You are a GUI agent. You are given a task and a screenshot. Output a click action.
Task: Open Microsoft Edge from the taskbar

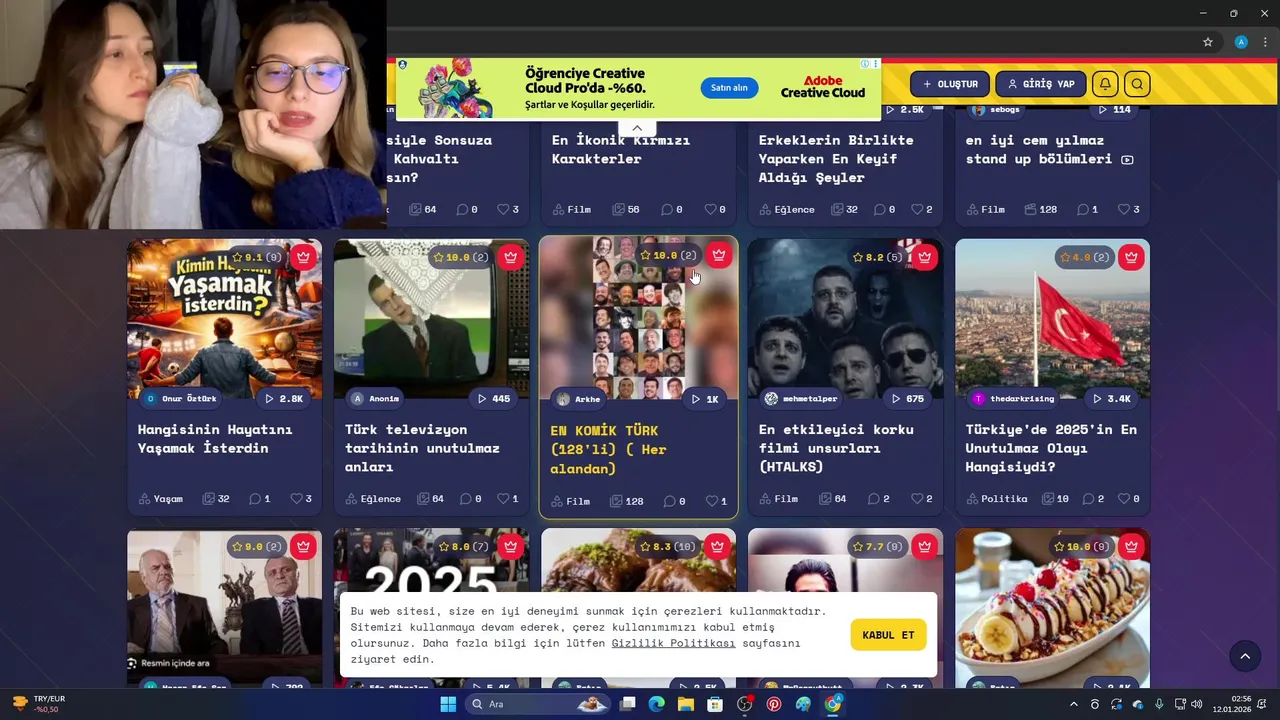click(x=656, y=704)
